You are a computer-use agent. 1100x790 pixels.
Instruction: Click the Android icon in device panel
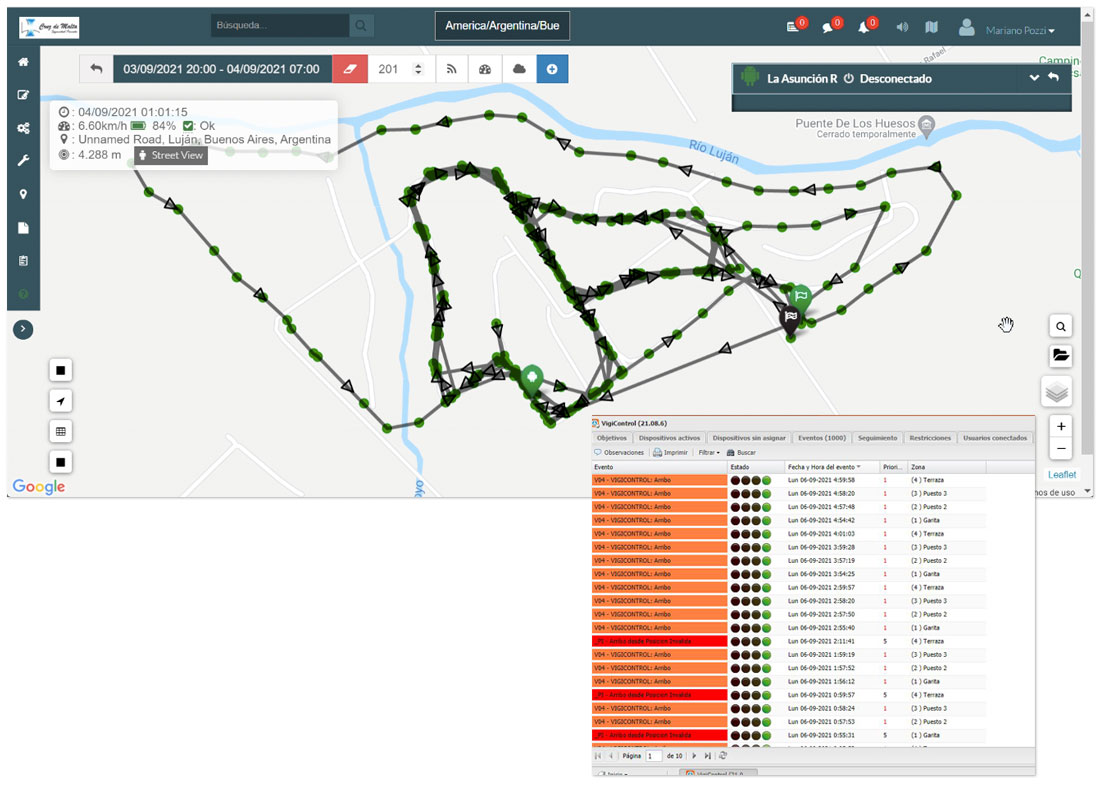pyautogui.click(x=750, y=76)
